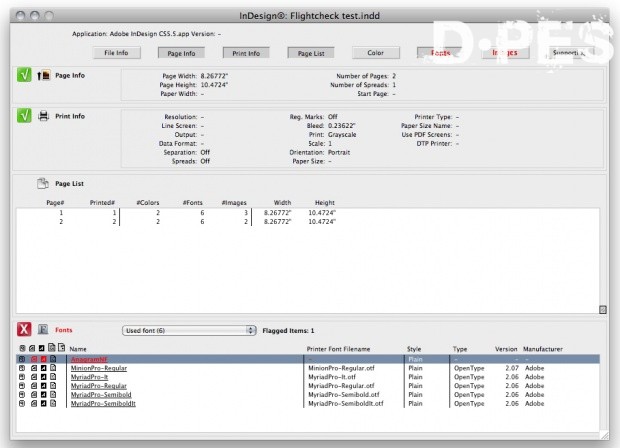Viewport: 620px width, 448px height.
Task: Switch to the Color section
Action: [376, 53]
